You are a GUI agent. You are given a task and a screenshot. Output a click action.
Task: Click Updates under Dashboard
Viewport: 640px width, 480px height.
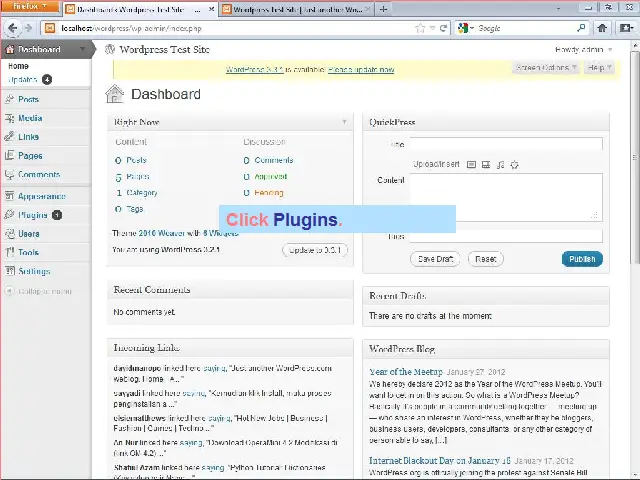[x=23, y=80]
